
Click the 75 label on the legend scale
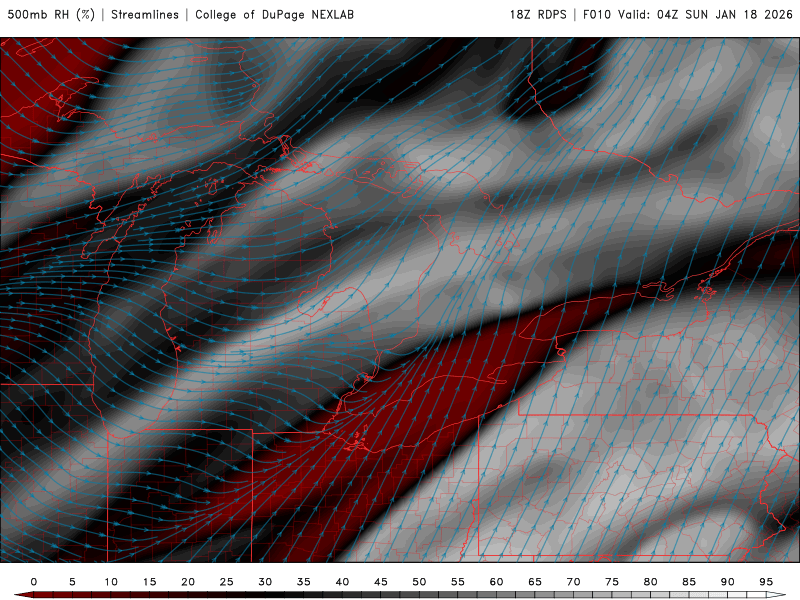click(612, 582)
